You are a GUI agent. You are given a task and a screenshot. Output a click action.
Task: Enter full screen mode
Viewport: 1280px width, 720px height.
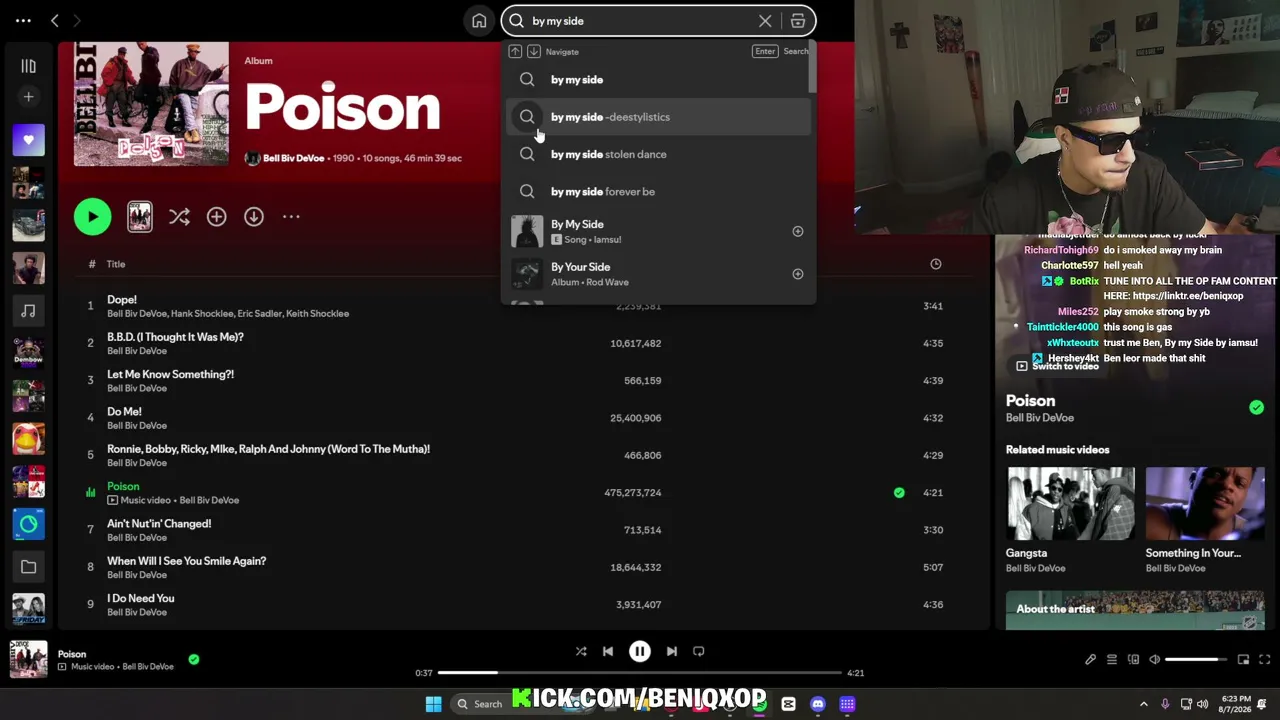click(x=1265, y=660)
